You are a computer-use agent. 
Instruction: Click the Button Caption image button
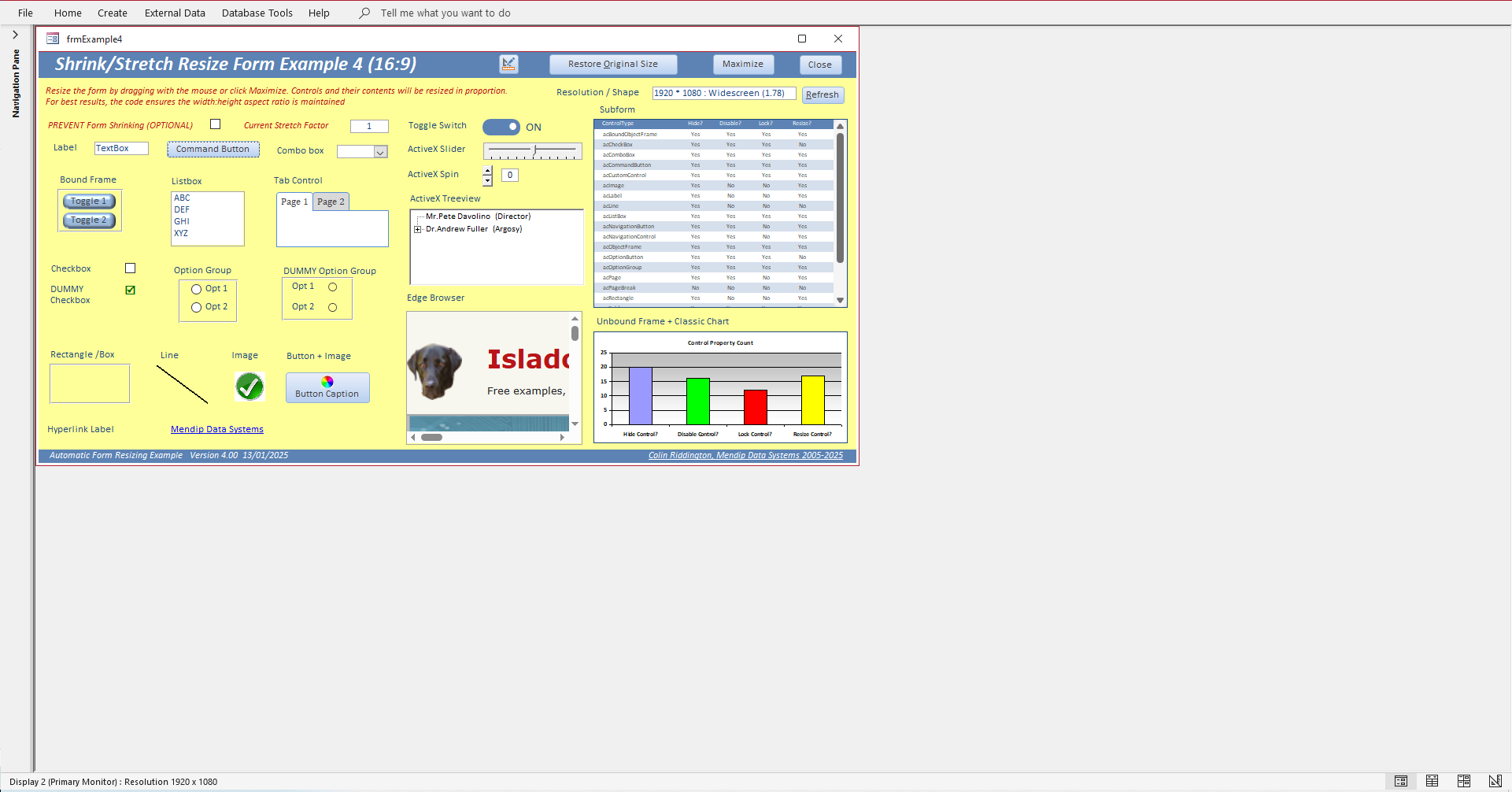coord(327,387)
